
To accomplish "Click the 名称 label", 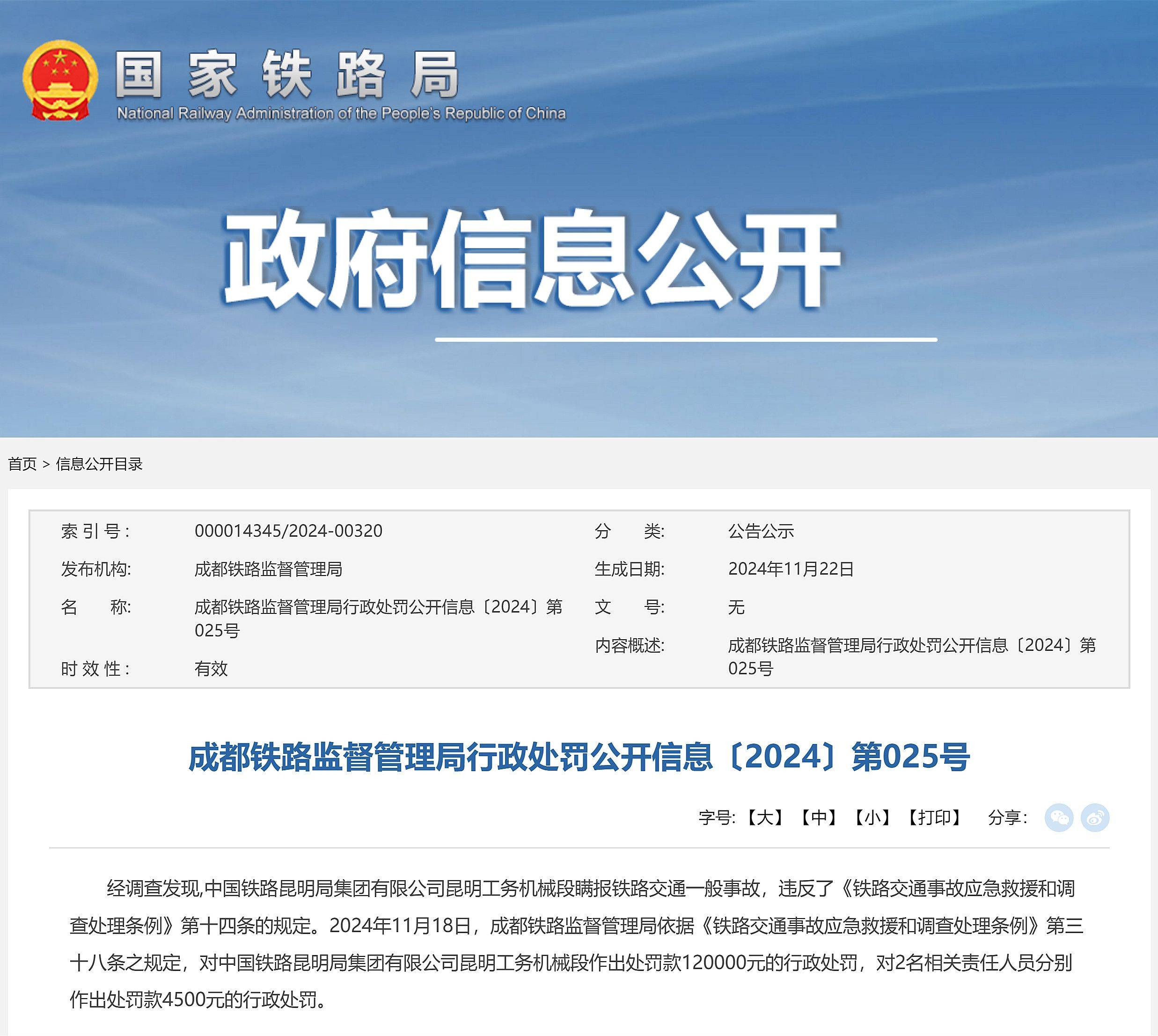I will pos(95,607).
